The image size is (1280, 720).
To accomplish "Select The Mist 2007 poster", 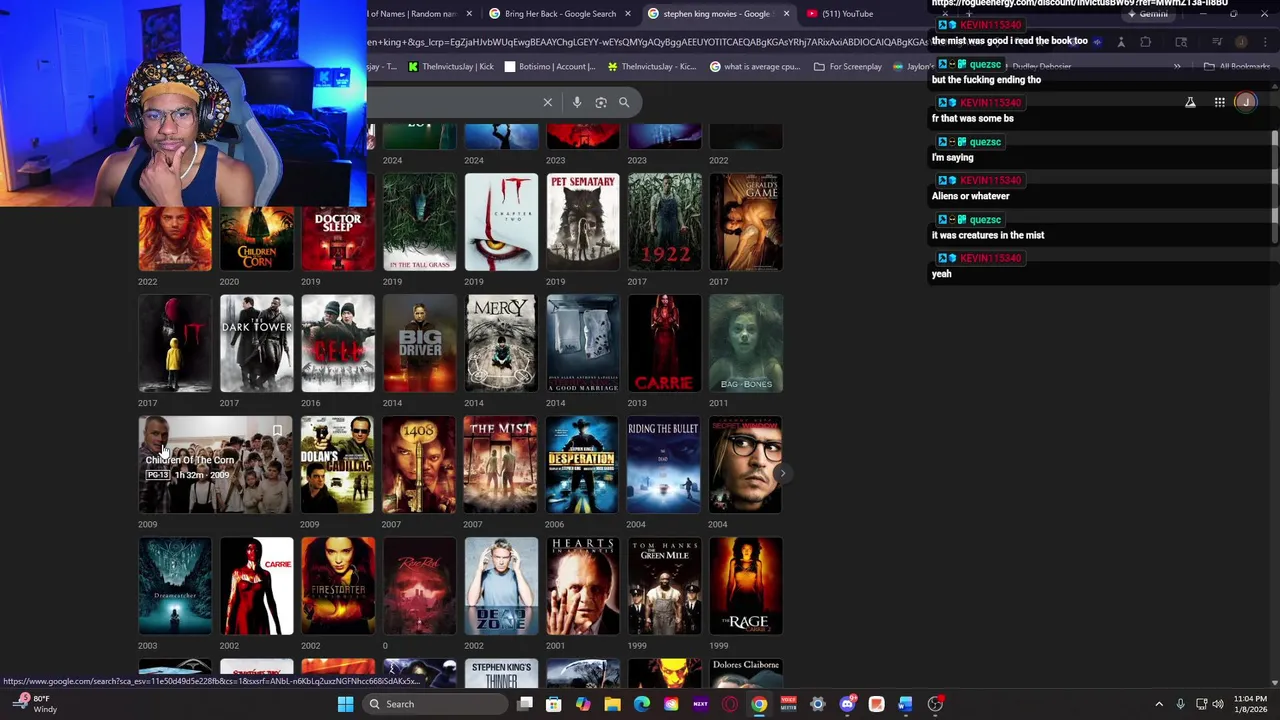I will click(x=501, y=465).
